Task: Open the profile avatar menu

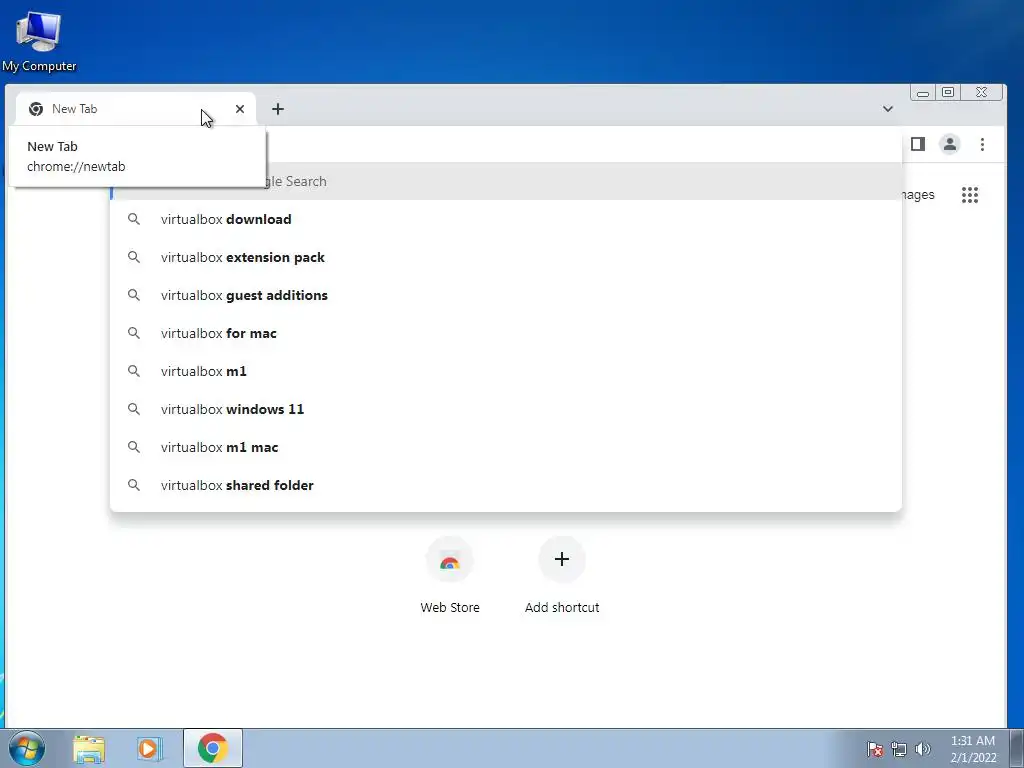Action: coord(950,144)
